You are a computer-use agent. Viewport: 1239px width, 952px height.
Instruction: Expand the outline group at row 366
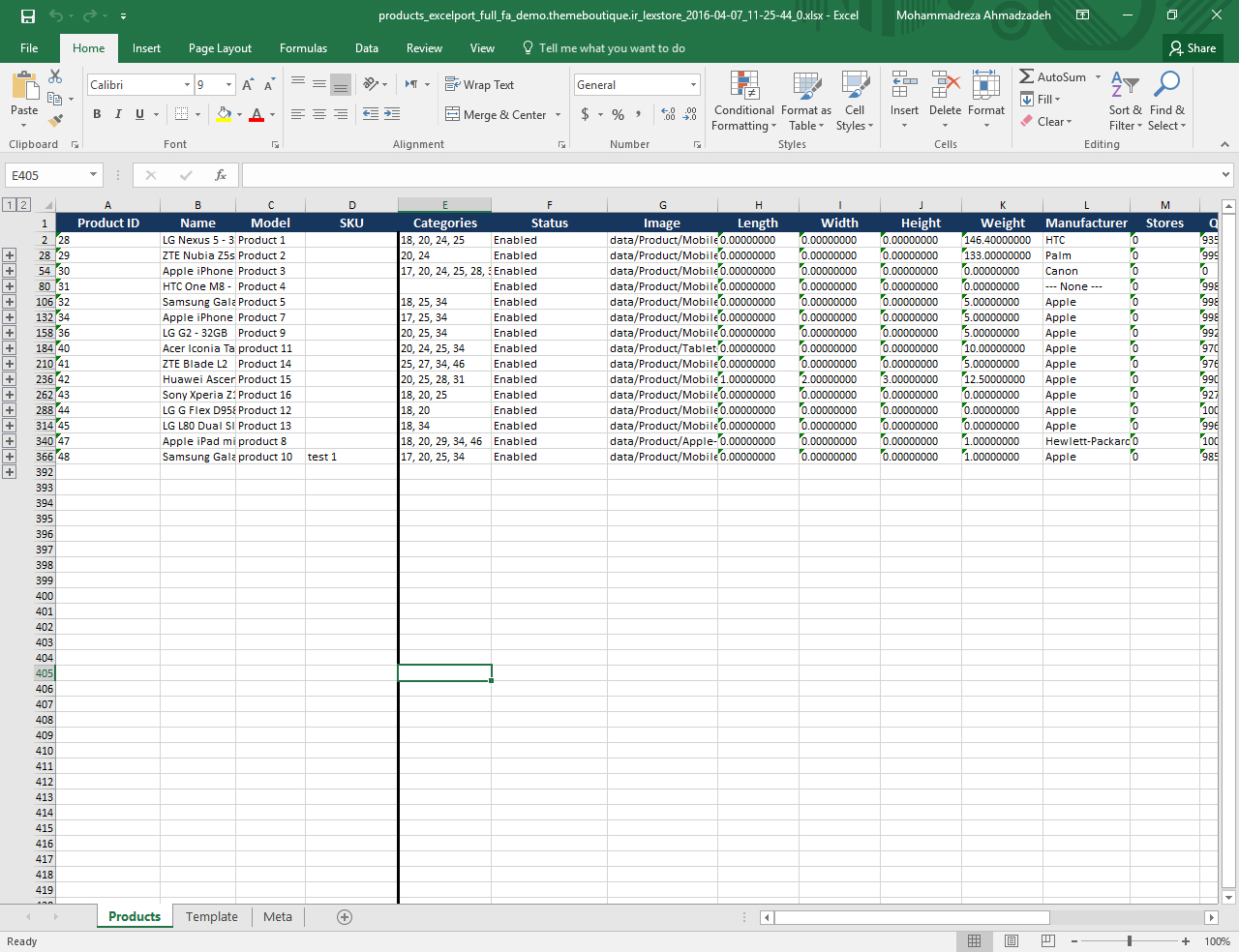coord(10,457)
